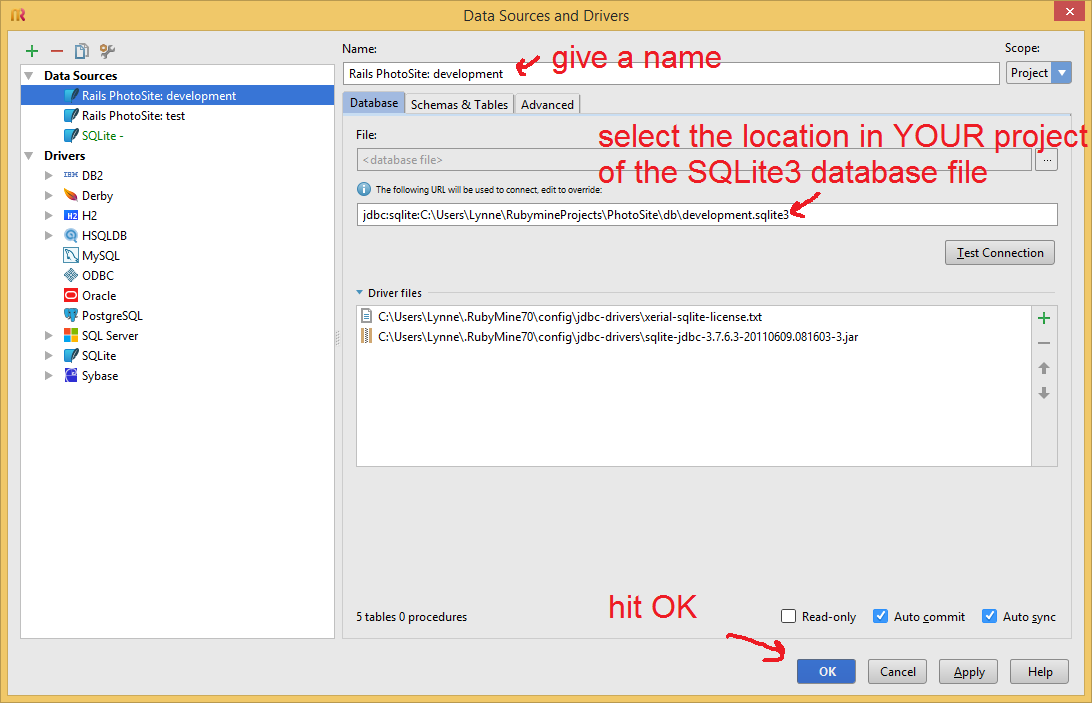This screenshot has height=703, width=1092.
Task: Expand the DB2 driver node
Action: coord(48,176)
